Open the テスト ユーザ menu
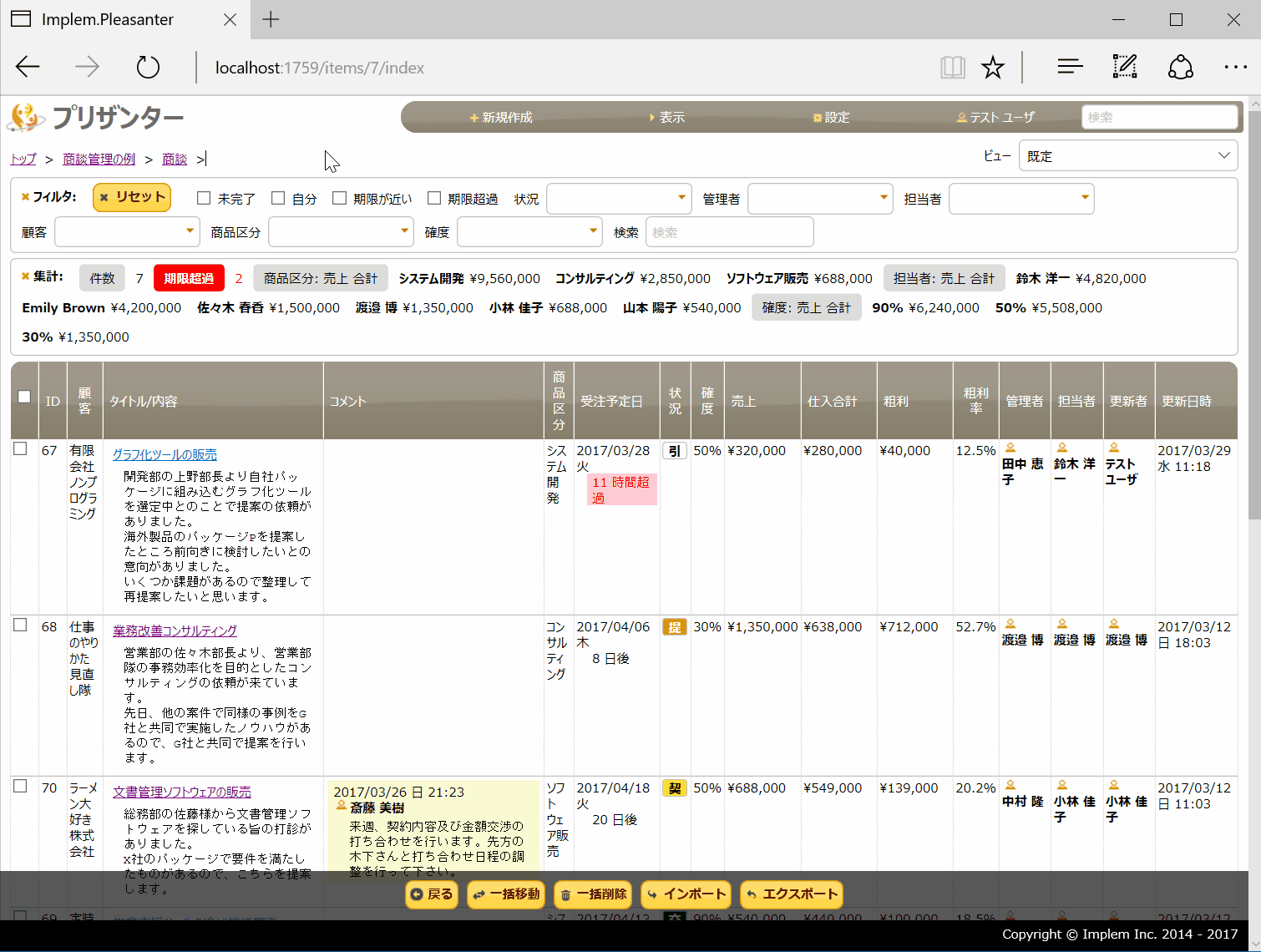Screen dimensions: 1261x952 (995, 118)
